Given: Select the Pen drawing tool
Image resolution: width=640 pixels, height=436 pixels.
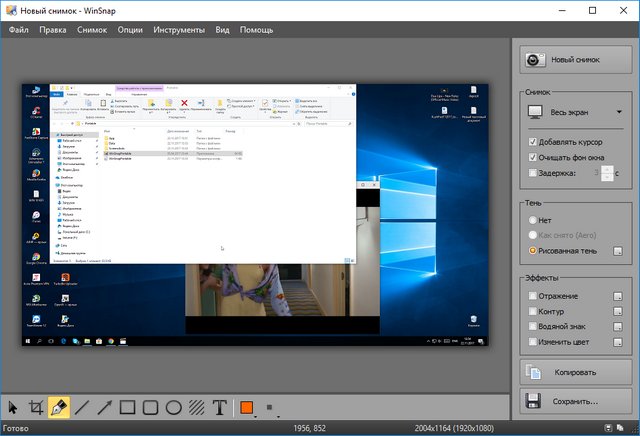Looking at the screenshot, I should 59,408.
